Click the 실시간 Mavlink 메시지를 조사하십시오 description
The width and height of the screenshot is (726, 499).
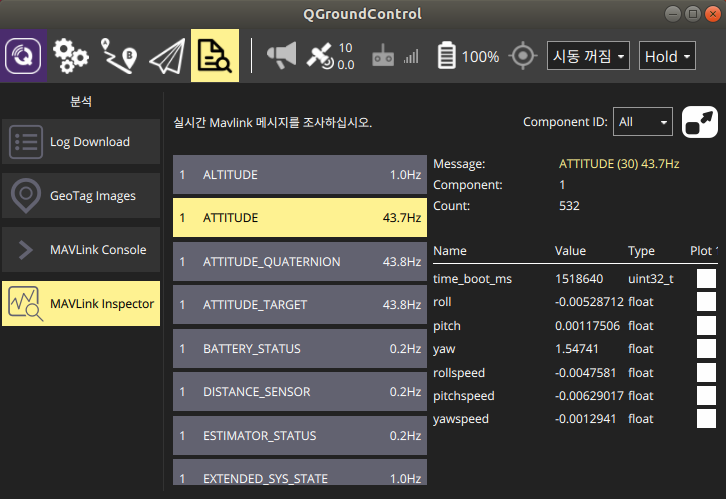pos(273,123)
